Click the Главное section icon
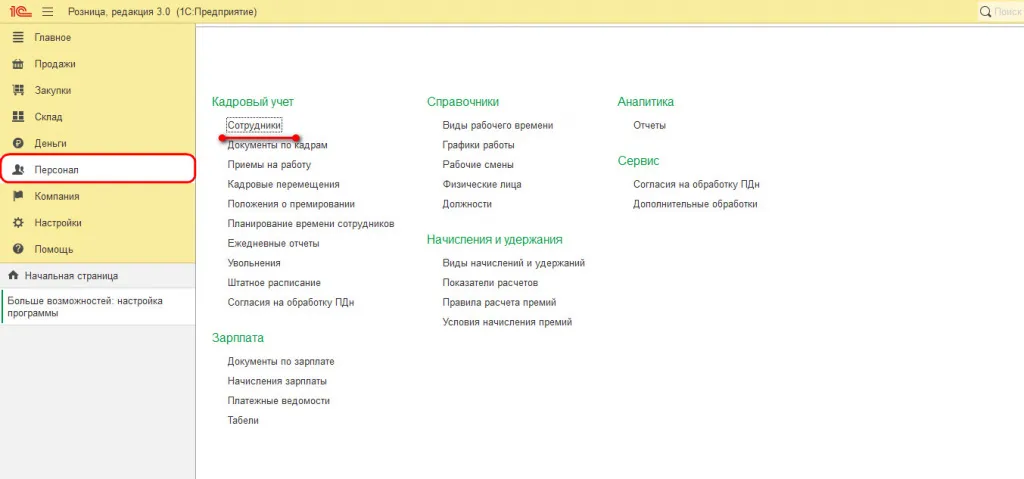1024x479 pixels. coord(17,37)
